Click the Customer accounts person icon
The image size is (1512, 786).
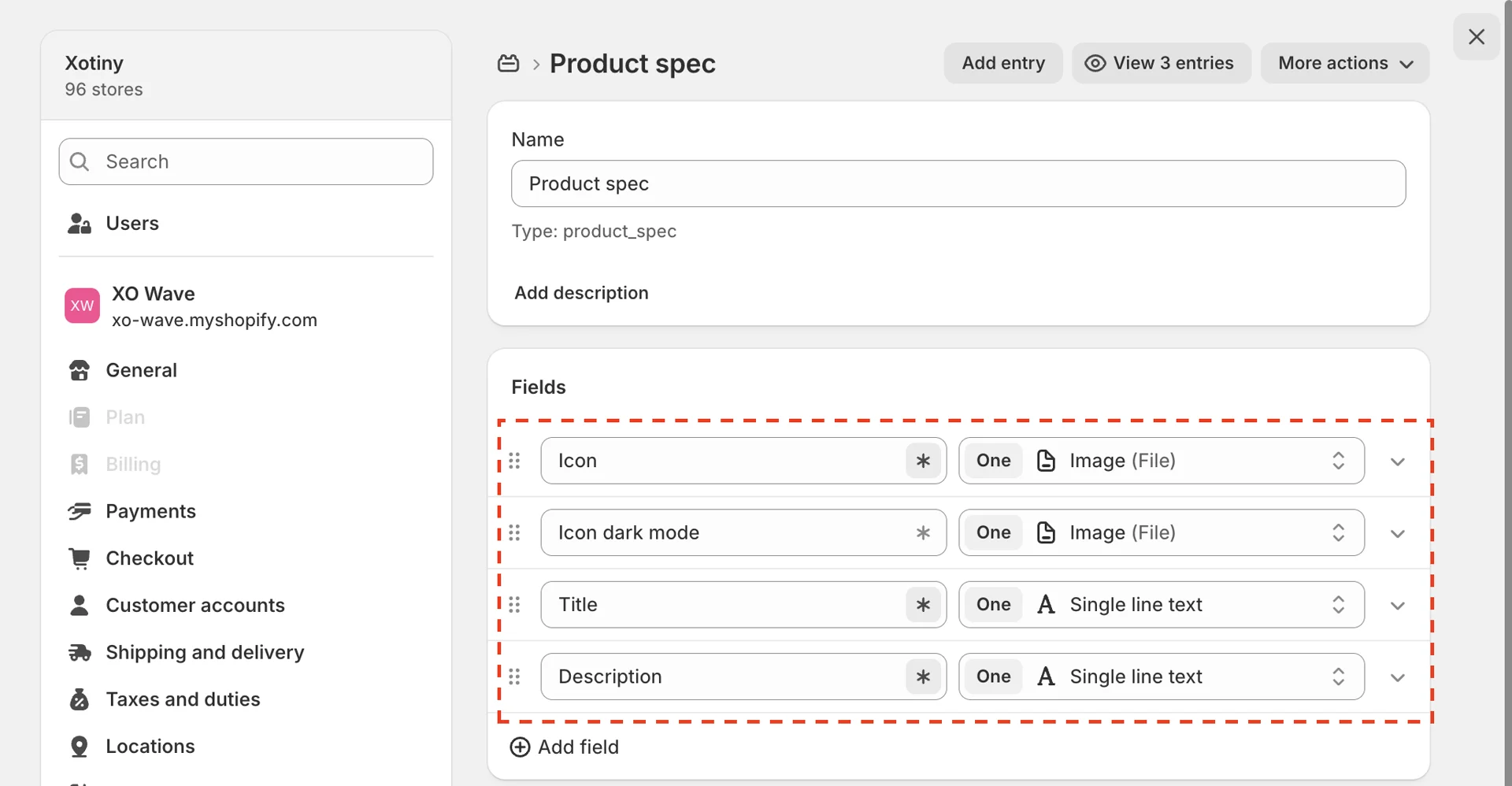point(80,606)
